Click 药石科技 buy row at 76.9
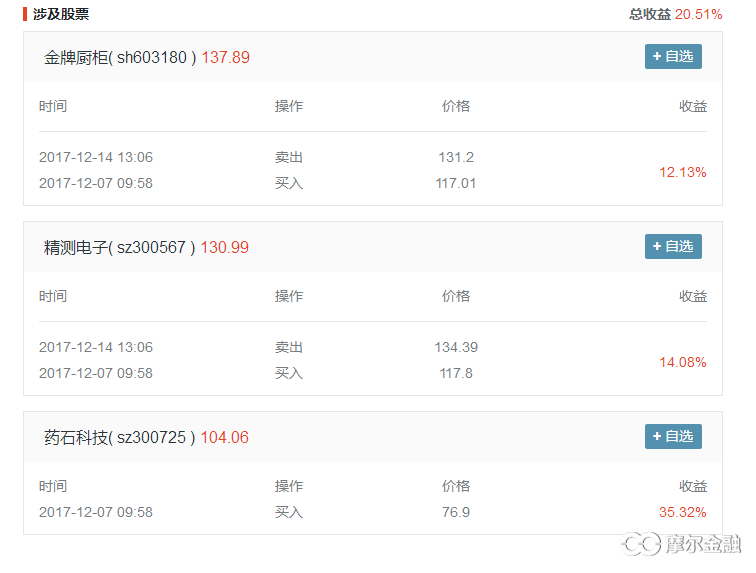Image resolution: width=756 pixels, height=573 pixels. [373, 512]
